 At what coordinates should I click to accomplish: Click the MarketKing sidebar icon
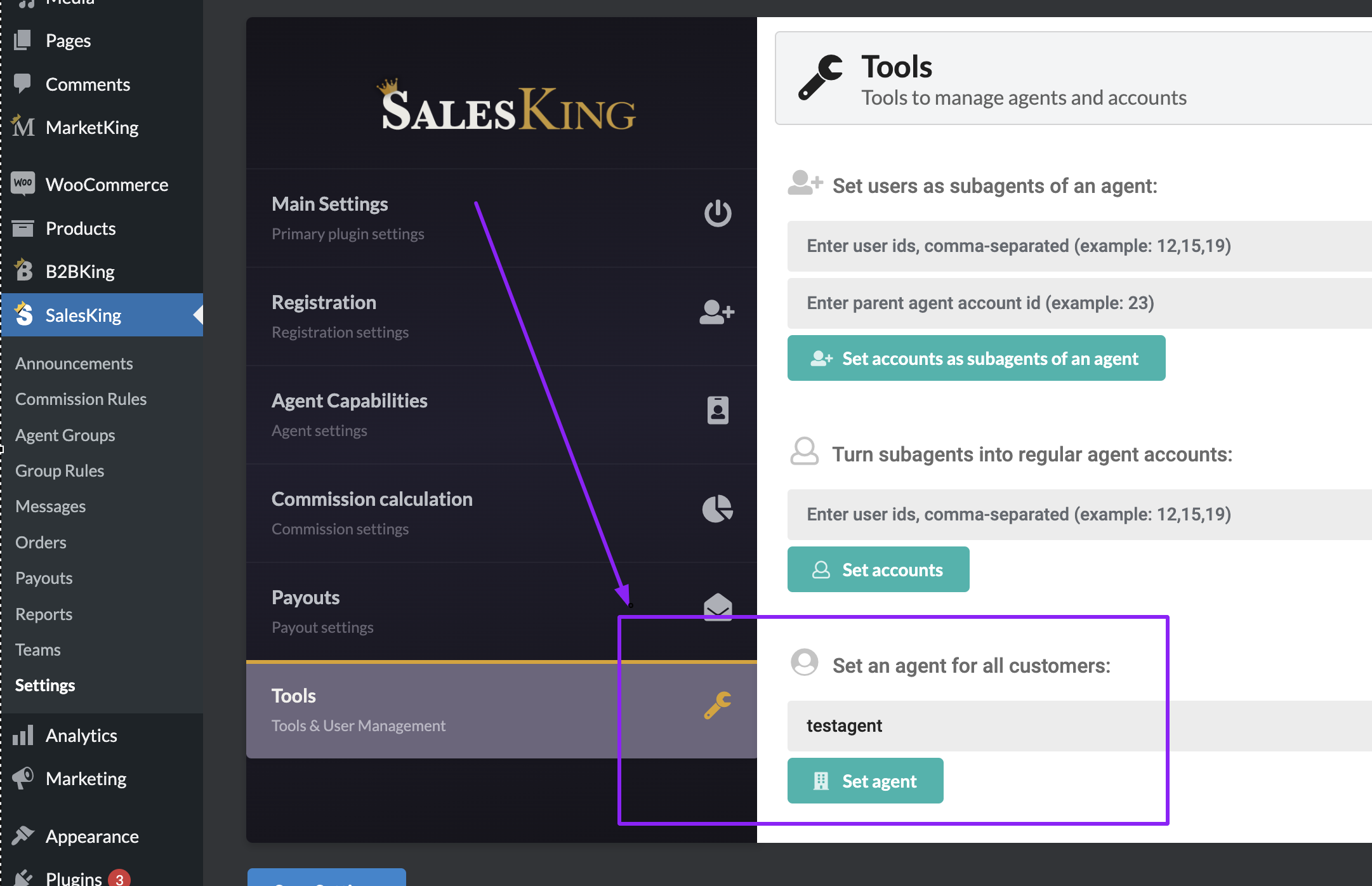tap(23, 126)
